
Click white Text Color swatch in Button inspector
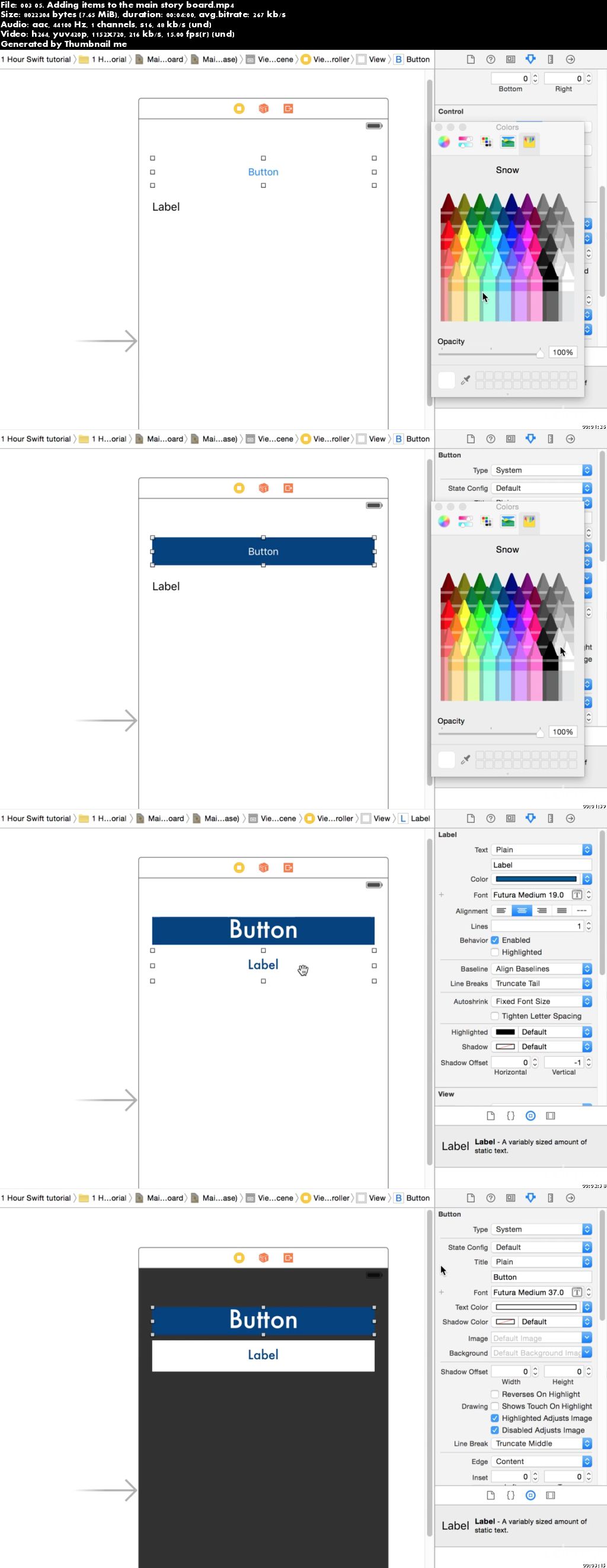[536, 1307]
